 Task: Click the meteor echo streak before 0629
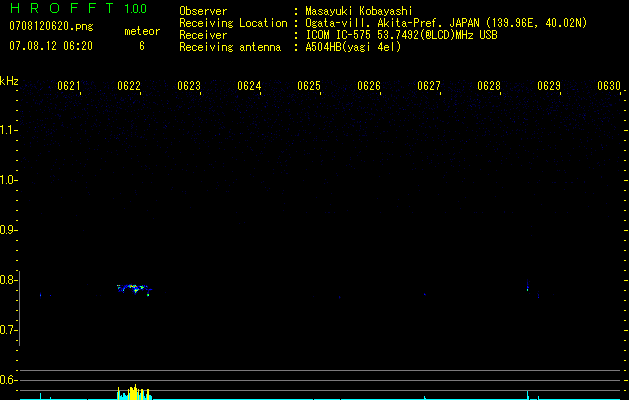tap(528, 285)
